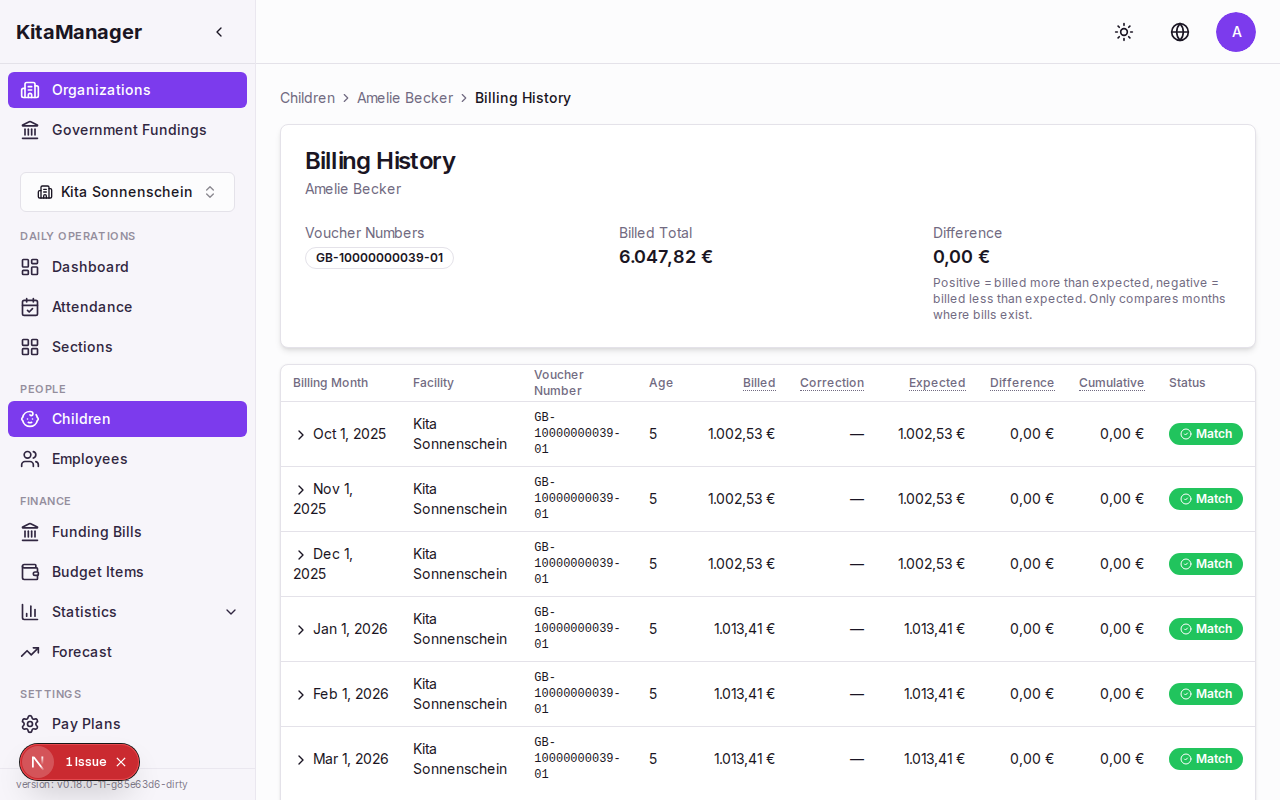Open the Attendance section

(x=94, y=306)
